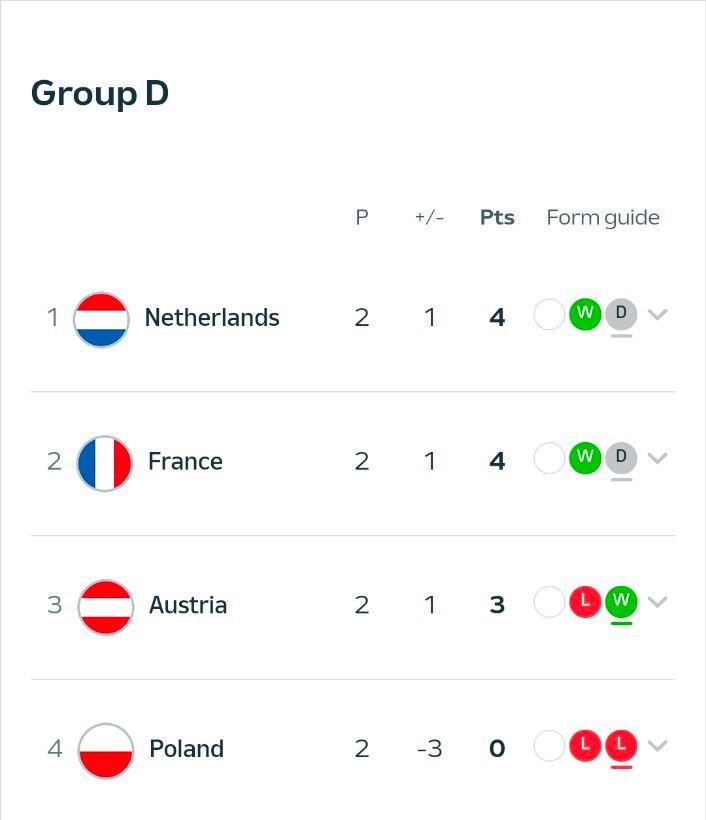Click the Netherlands flag icon

101,319
